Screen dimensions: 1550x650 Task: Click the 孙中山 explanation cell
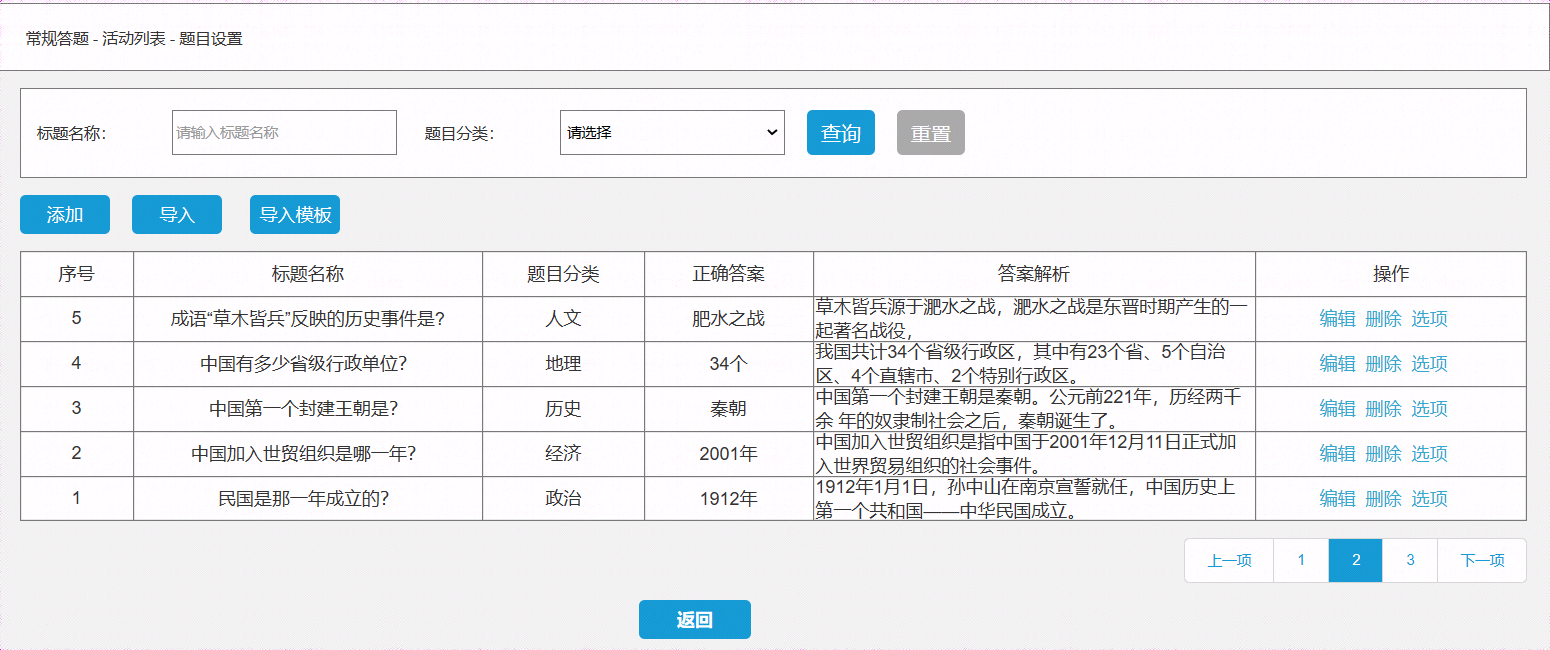[x=1034, y=499]
